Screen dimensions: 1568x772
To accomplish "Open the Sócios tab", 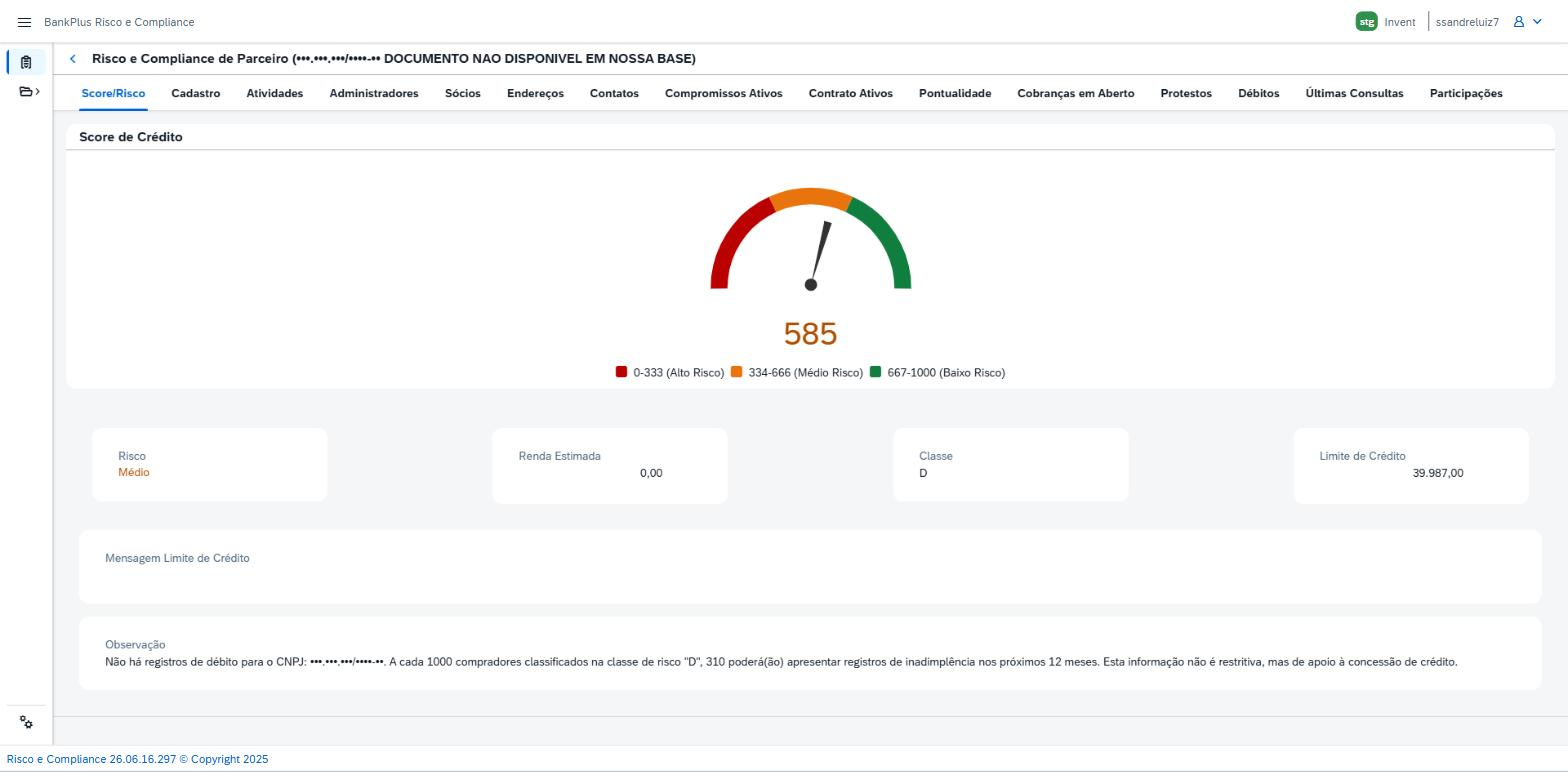I will pyautogui.click(x=463, y=93).
